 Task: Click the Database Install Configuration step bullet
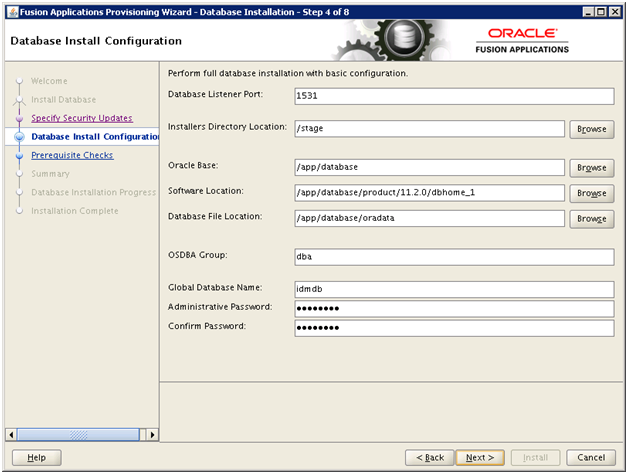click(19, 137)
